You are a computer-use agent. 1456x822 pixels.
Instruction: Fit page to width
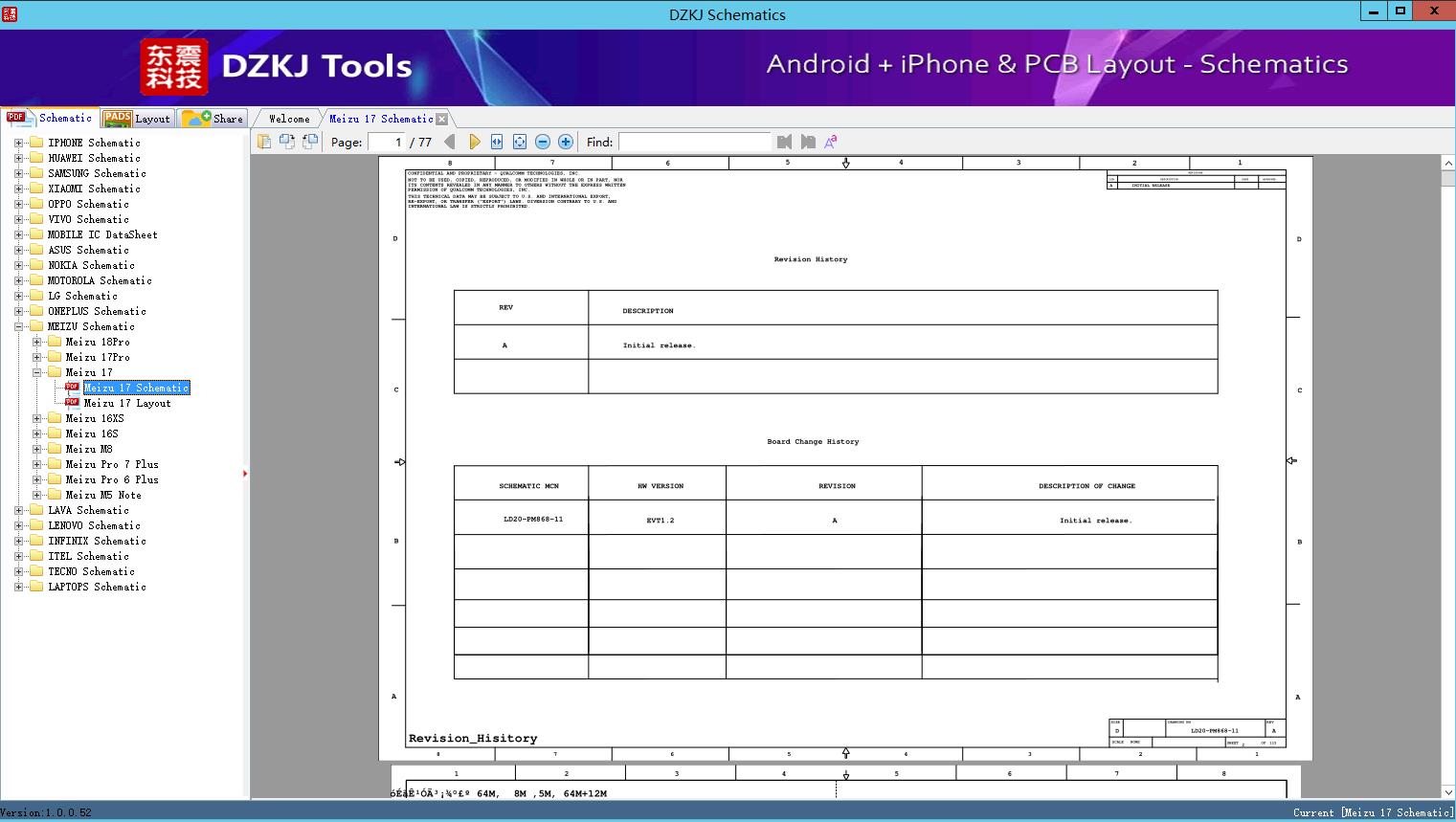(x=497, y=142)
